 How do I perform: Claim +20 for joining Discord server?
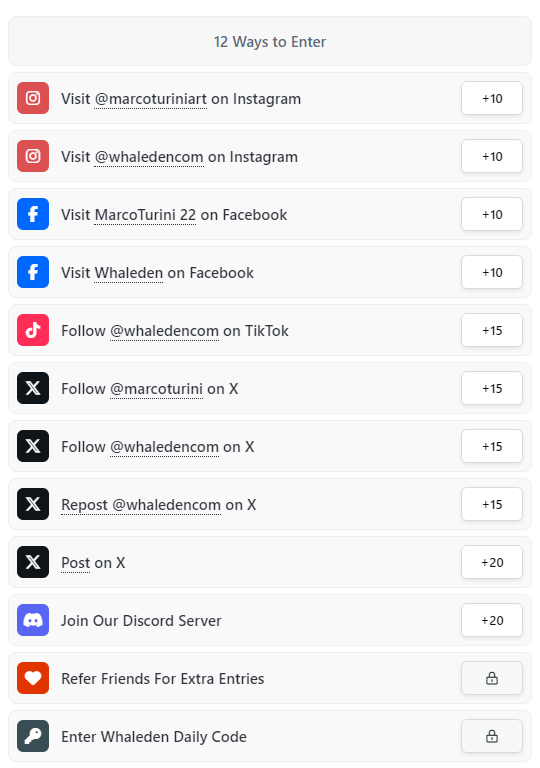tap(491, 620)
